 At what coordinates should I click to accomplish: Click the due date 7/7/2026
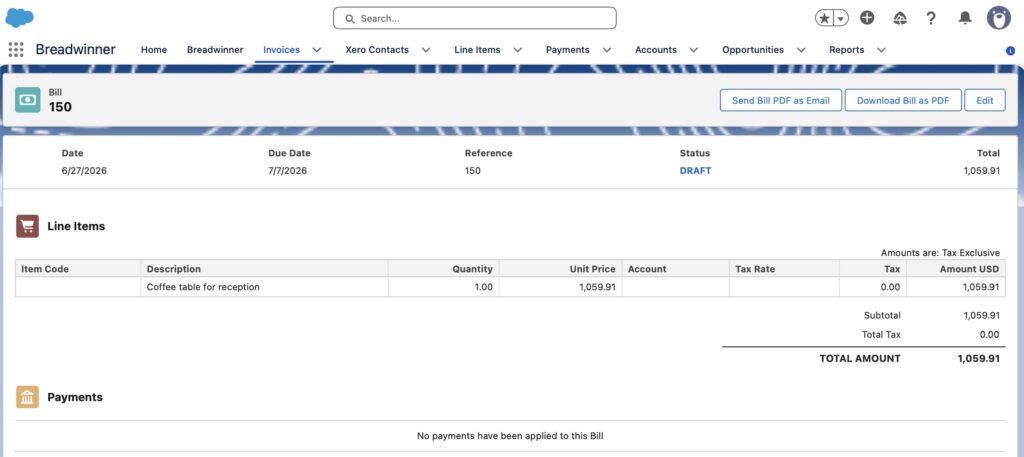(287, 170)
